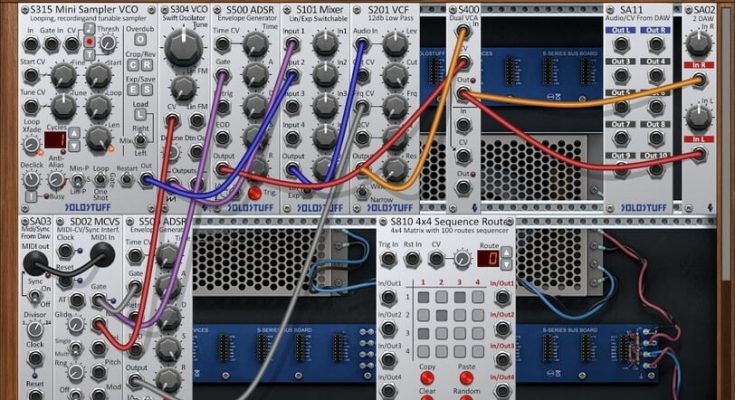The width and height of the screenshot is (735, 400).
Task: Click the red Trig button on S500 ADSR
Action: 254,192
